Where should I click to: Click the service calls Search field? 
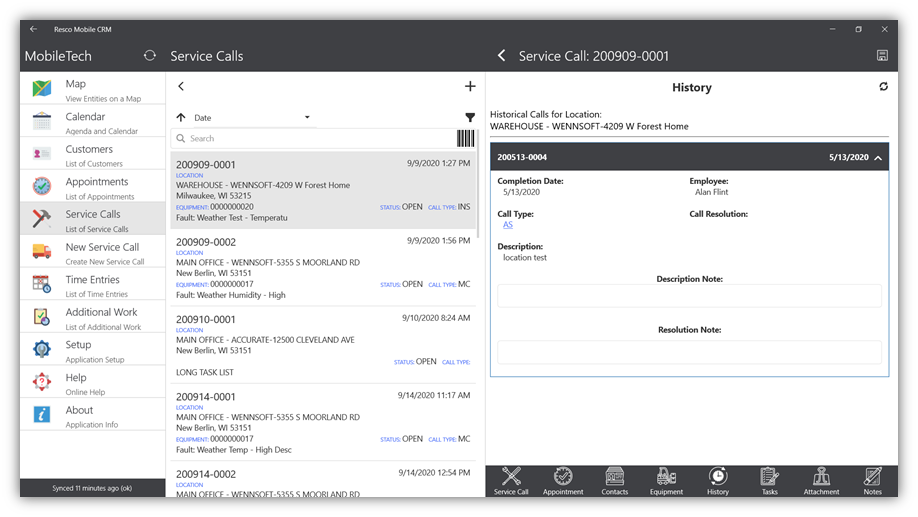pyautogui.click(x=310, y=139)
